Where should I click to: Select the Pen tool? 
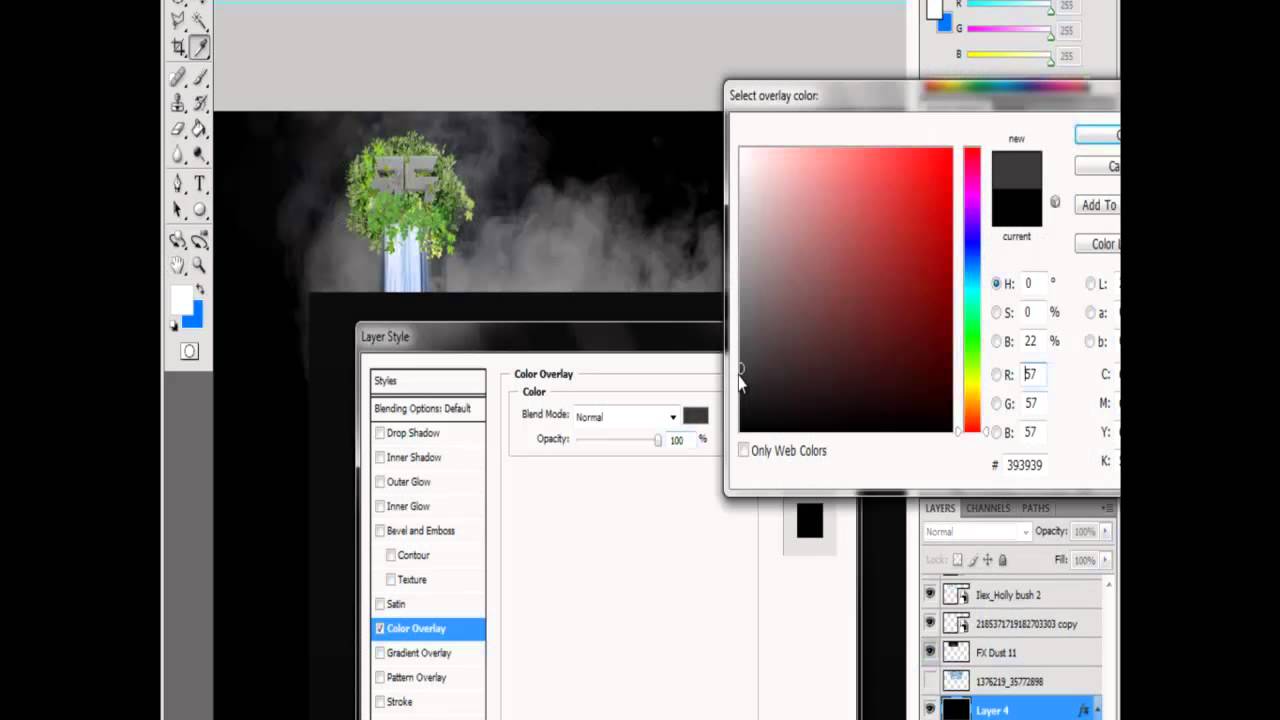point(178,184)
